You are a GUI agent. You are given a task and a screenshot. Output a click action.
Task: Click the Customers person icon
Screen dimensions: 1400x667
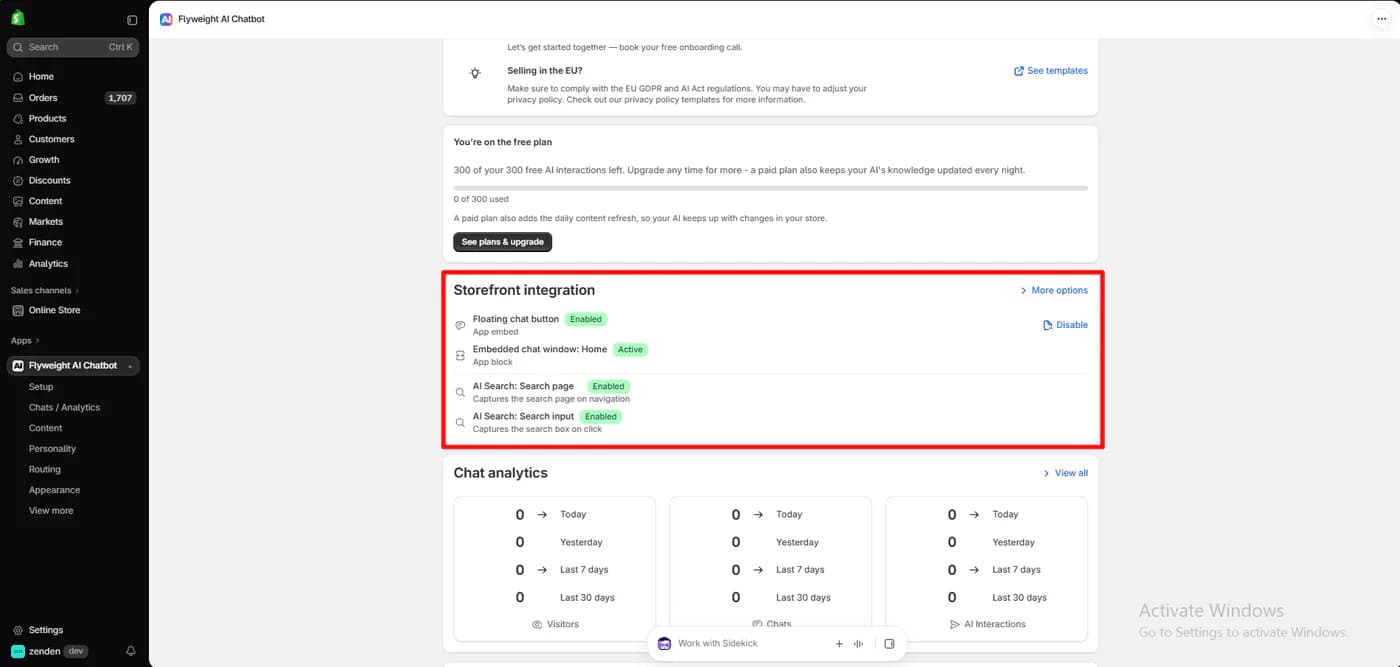tap(18, 139)
